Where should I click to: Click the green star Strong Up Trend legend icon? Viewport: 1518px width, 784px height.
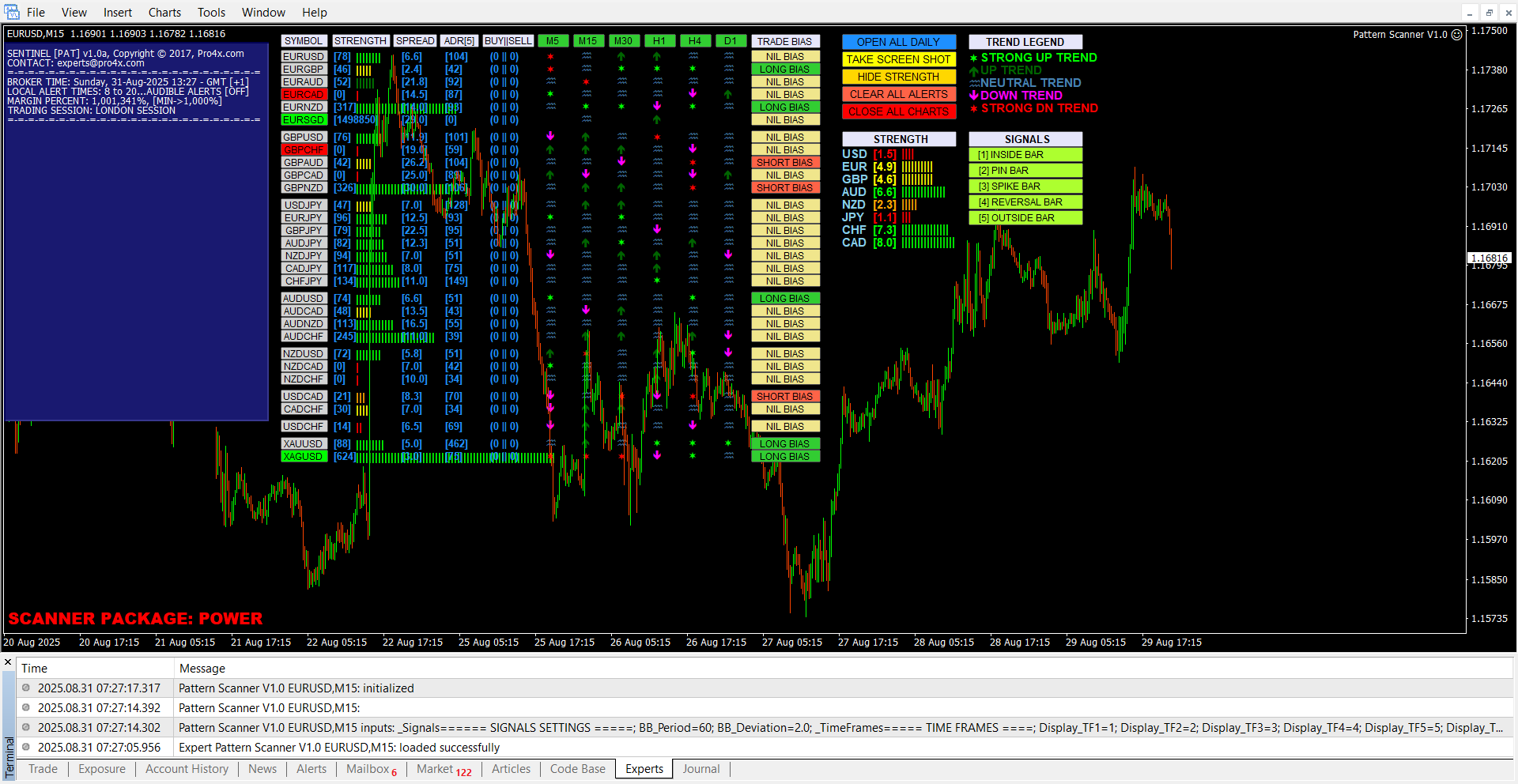click(x=974, y=58)
